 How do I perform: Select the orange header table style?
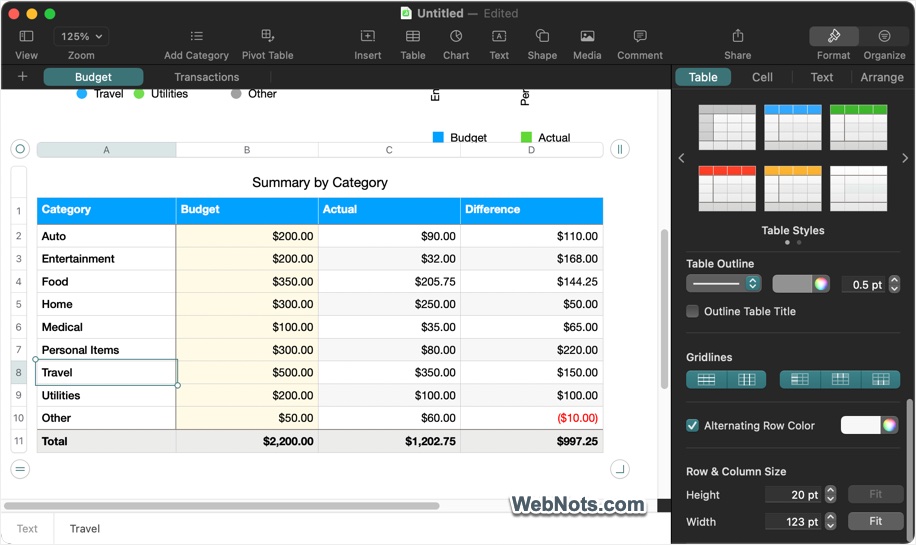point(793,189)
